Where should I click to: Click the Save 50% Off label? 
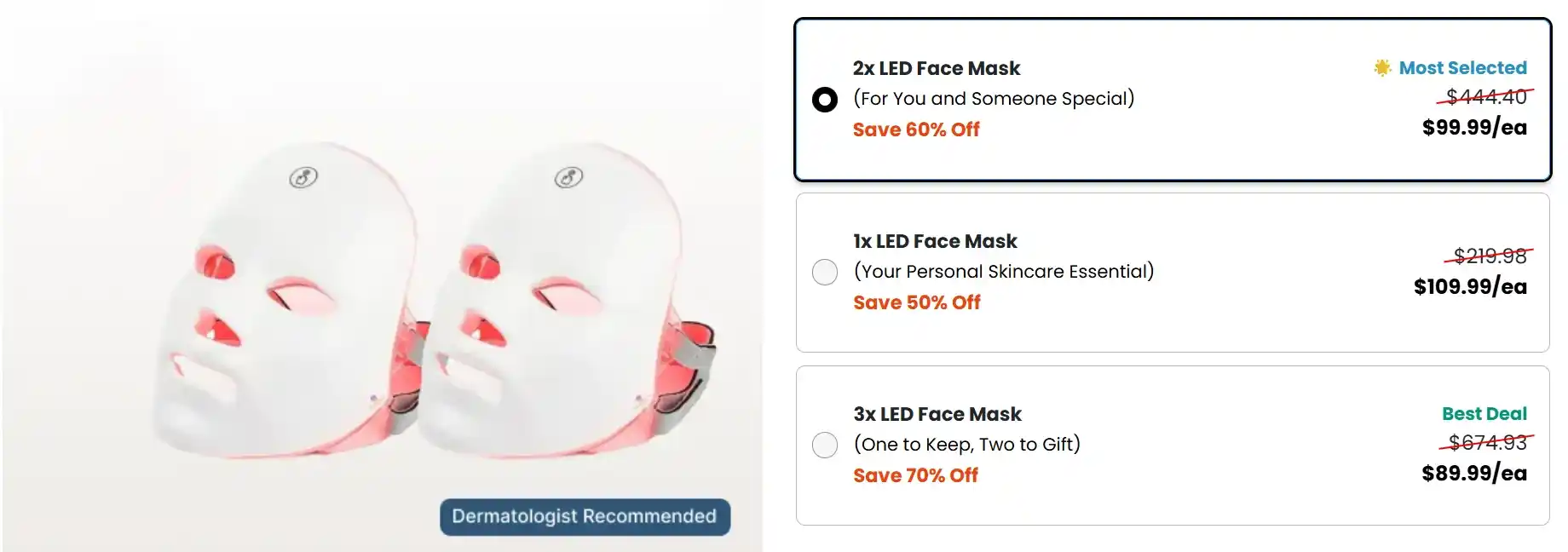point(916,302)
